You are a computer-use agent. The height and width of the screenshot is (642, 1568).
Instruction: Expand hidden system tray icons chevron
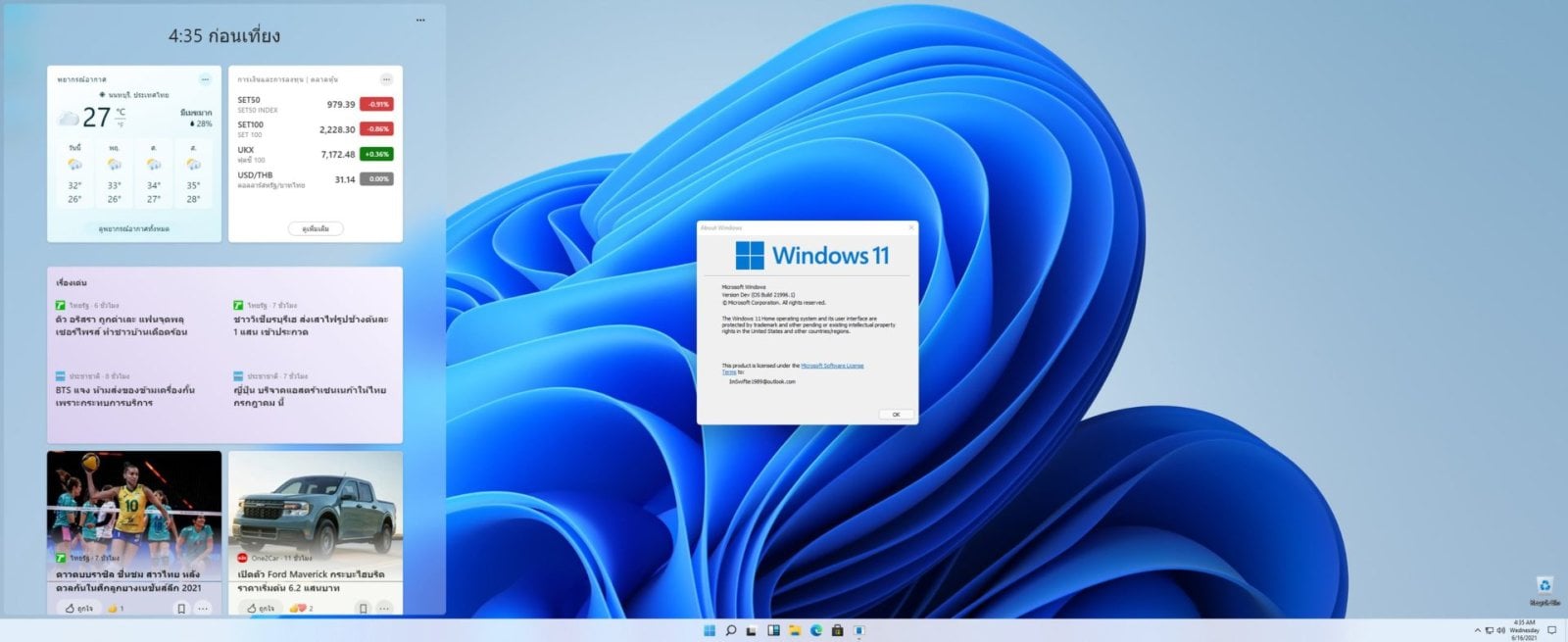(1477, 630)
